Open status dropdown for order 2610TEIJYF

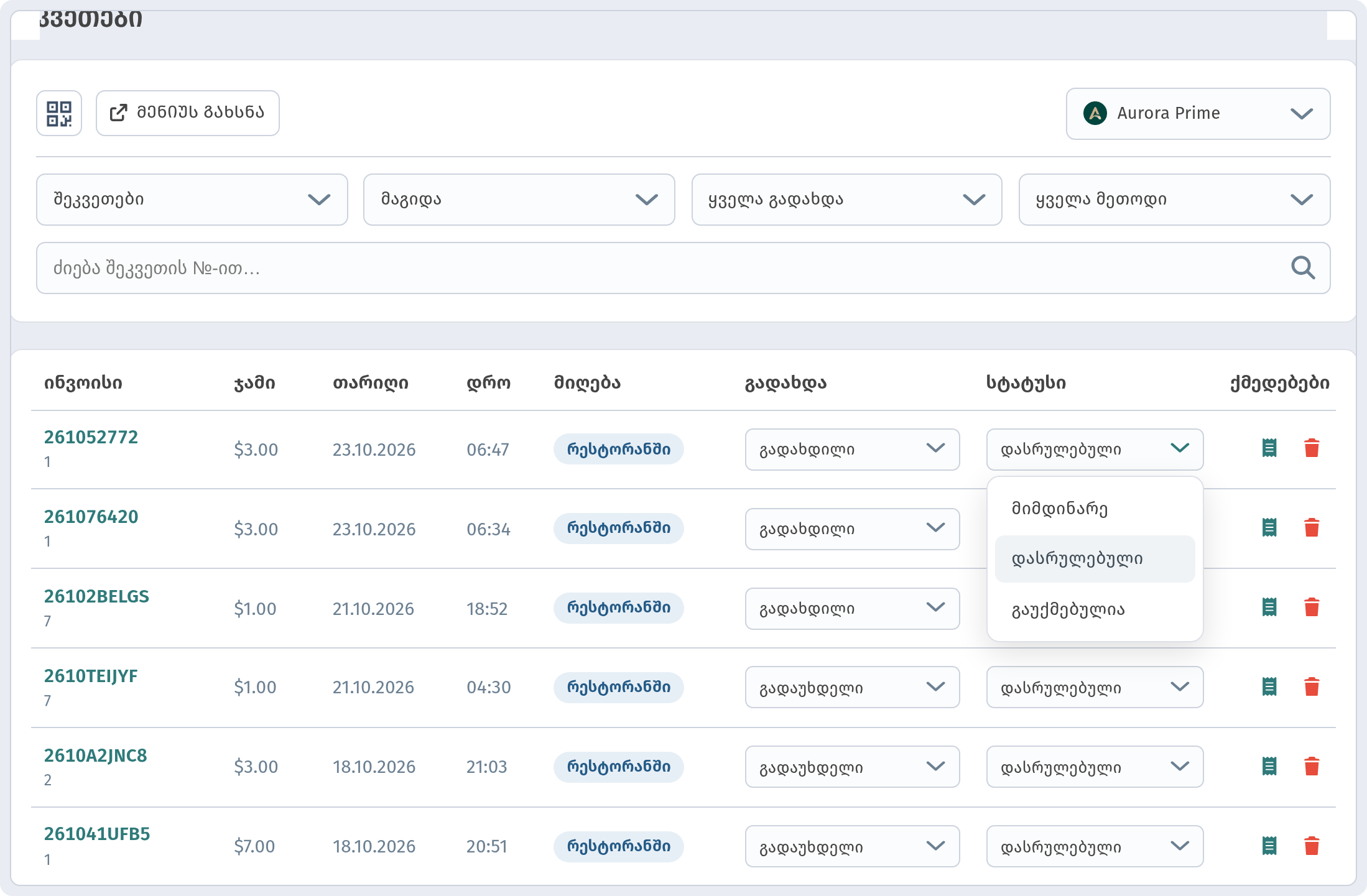[1095, 687]
